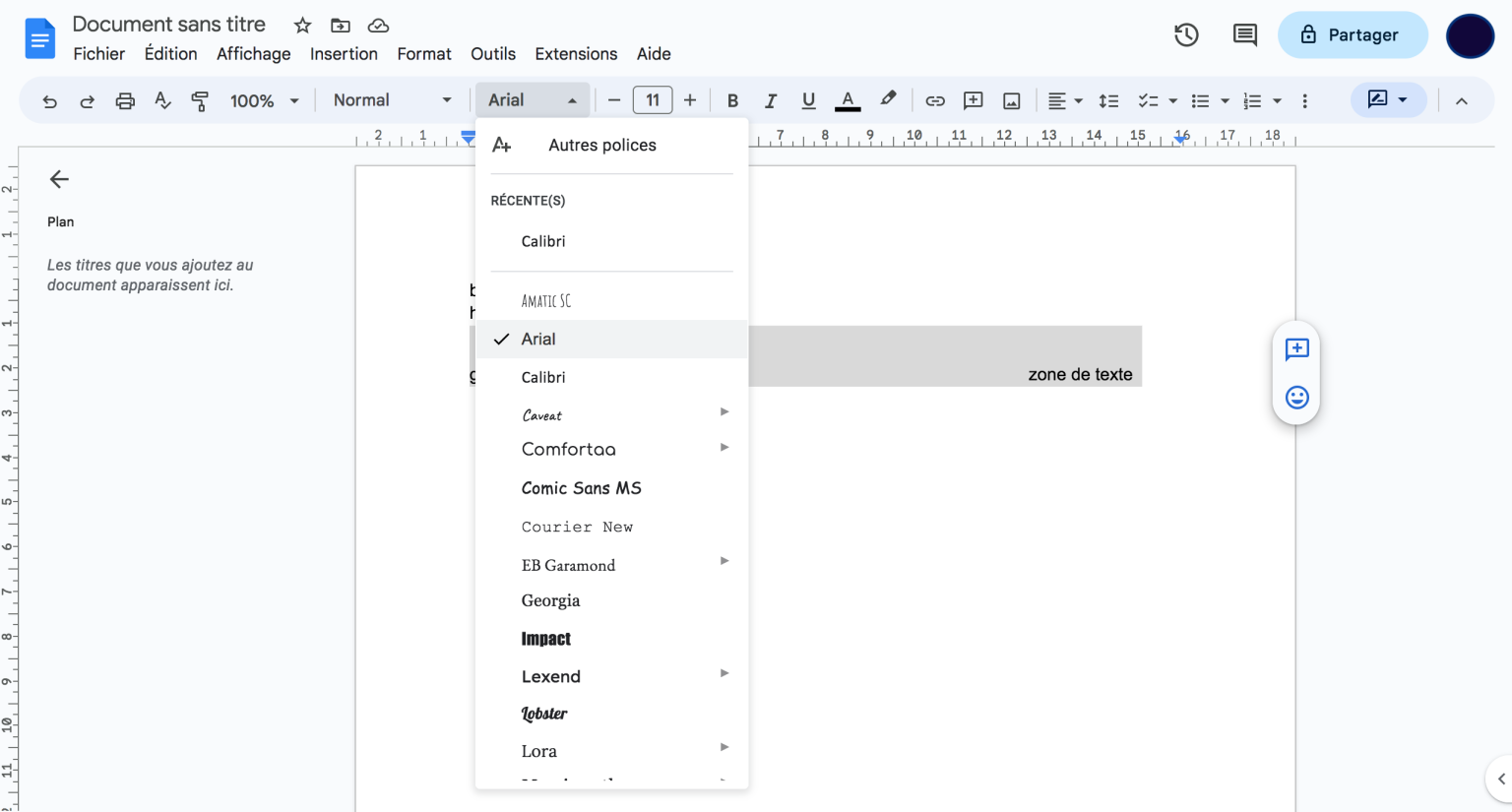Screen dimensions: 1512x812
Task: Click the font size field
Action: coord(652,100)
